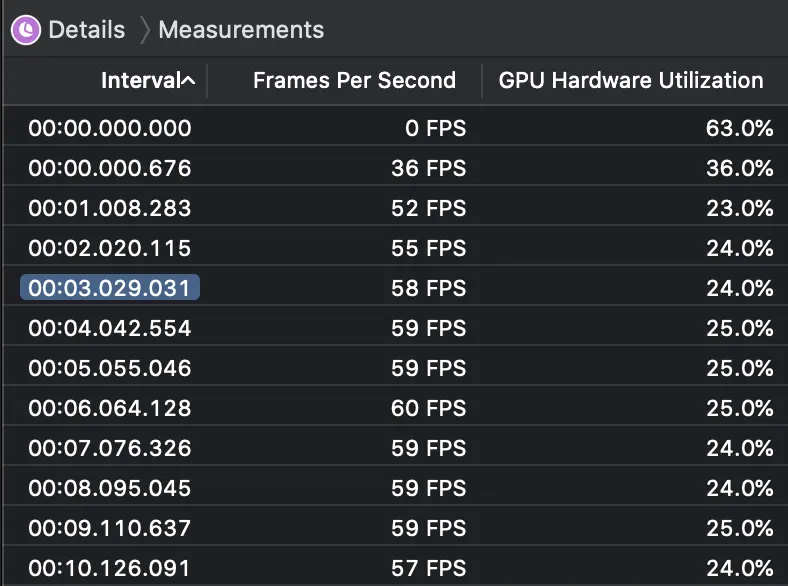Select the 00:04.042.554 interval row
Image resolution: width=788 pixels, height=586 pixels.
(x=110, y=328)
